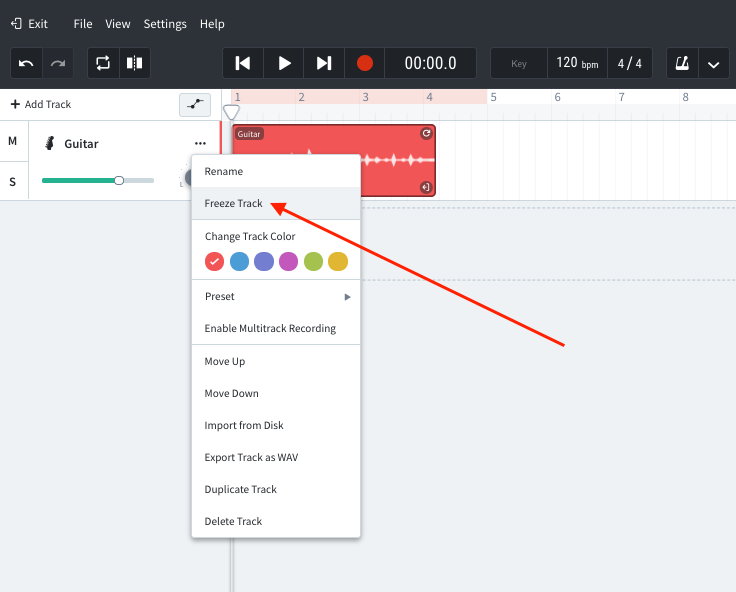The width and height of the screenshot is (736, 592).
Task: Click the split region icon
Action: [x=135, y=63]
